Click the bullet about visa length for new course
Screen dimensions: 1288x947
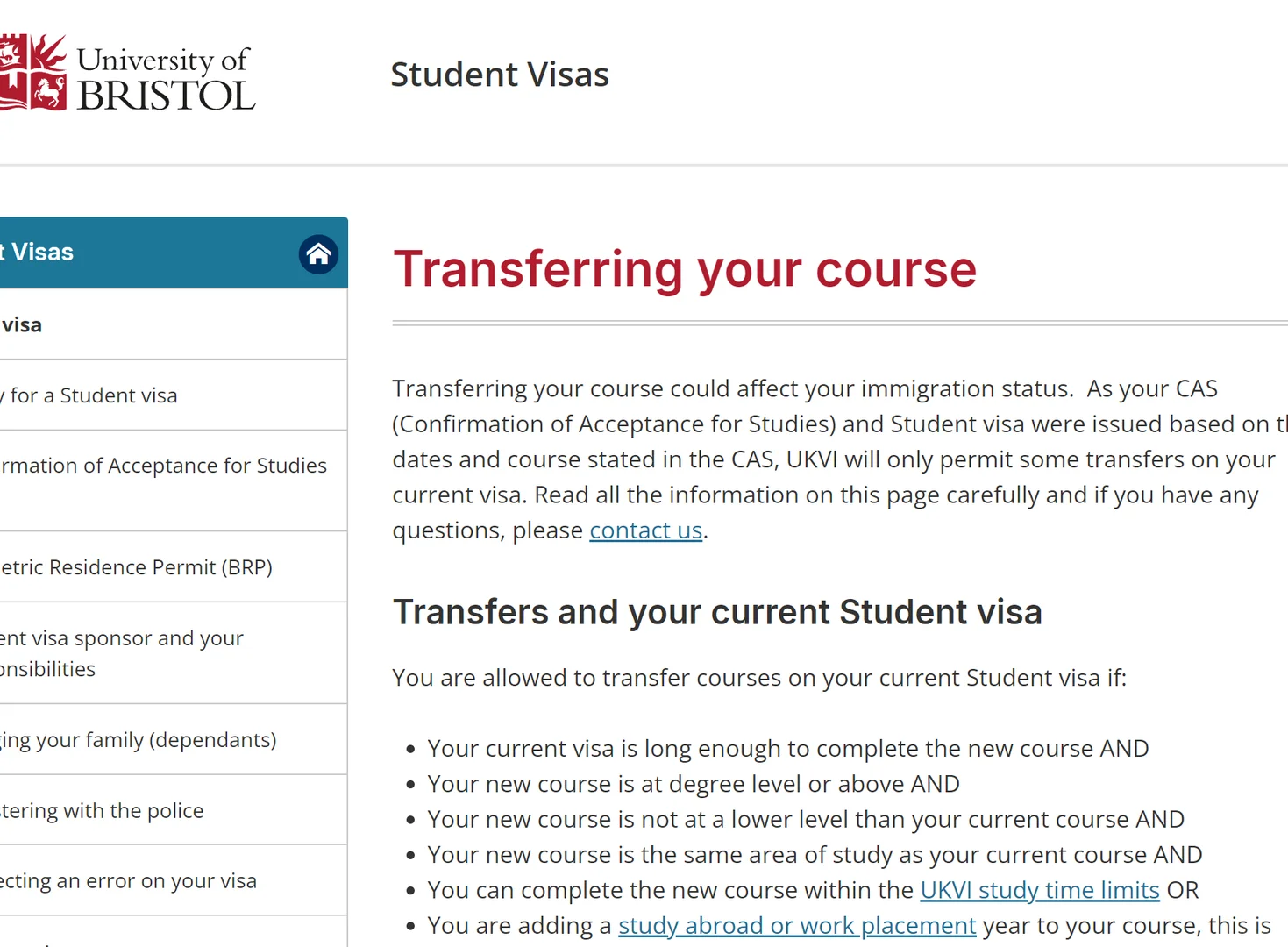coord(787,749)
